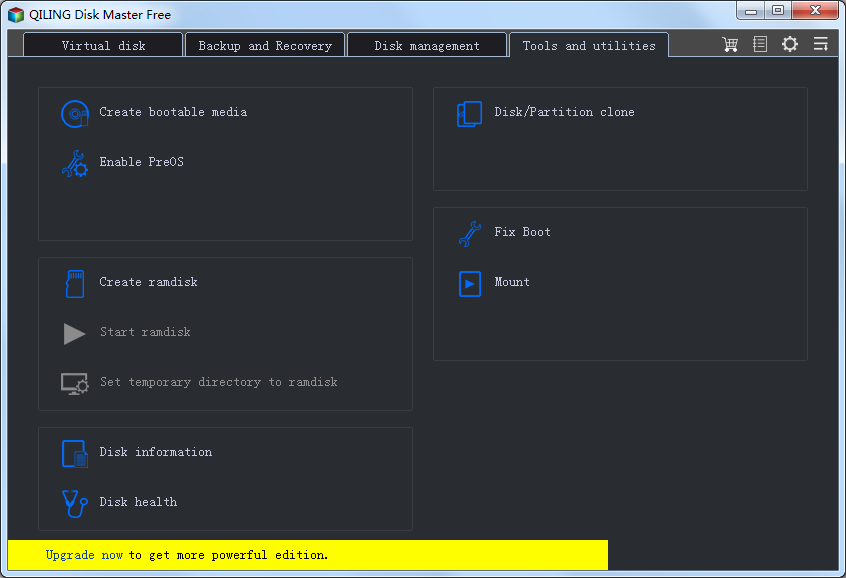Click the Start ramdisk label

click(x=145, y=332)
